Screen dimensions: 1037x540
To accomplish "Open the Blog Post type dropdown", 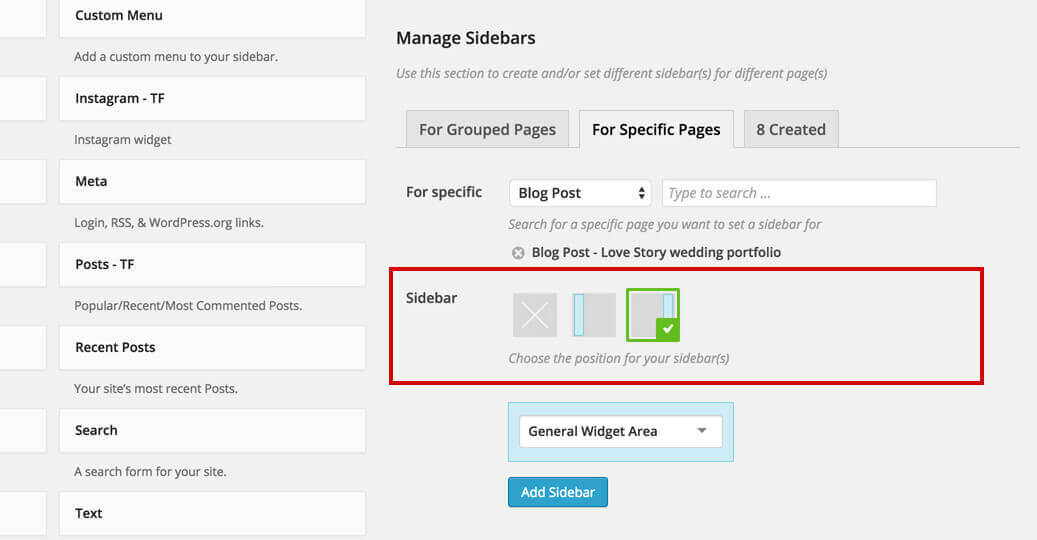I will 580,193.
